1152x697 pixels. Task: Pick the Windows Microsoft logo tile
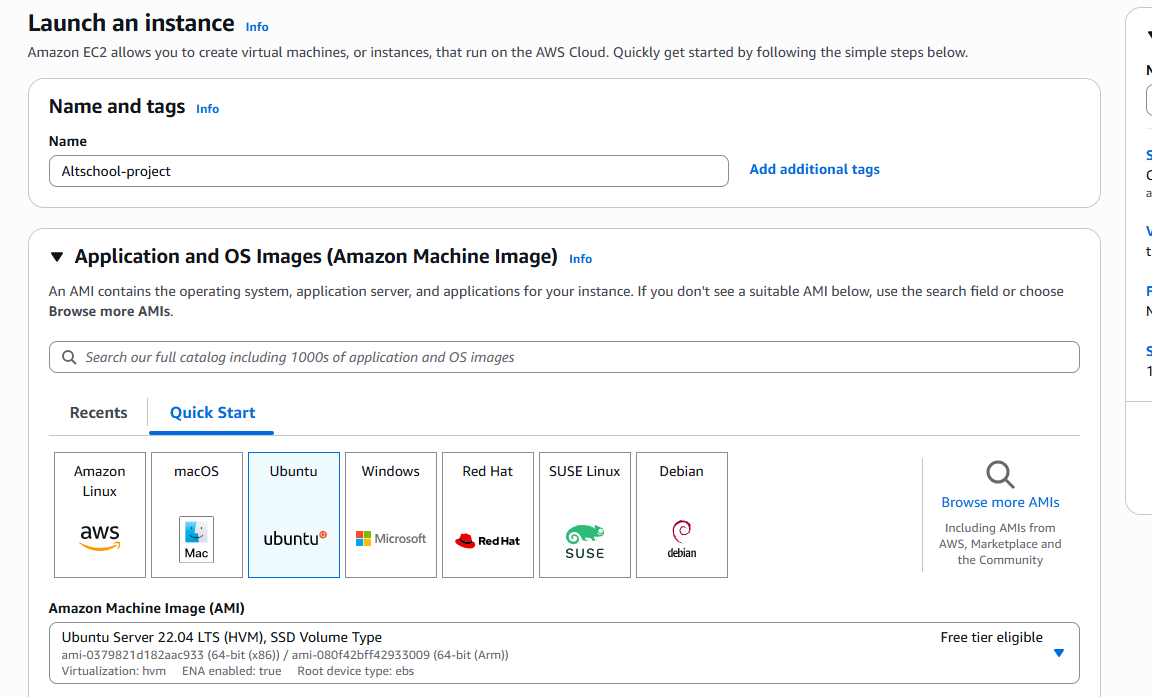point(391,515)
